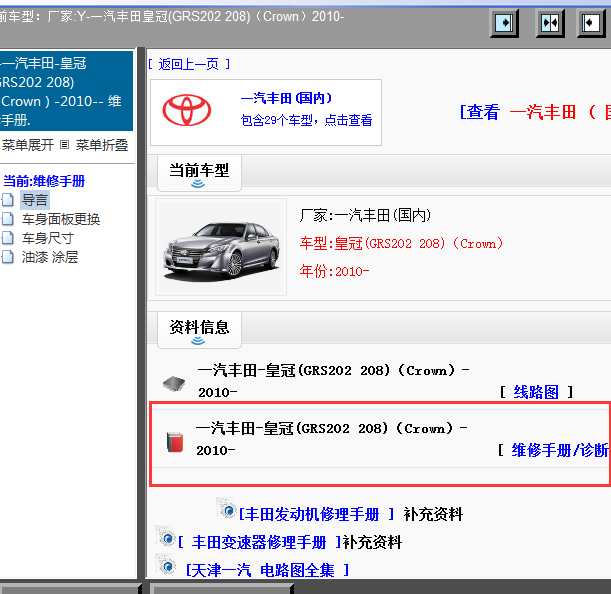Click the Crown car thumbnail image
The image size is (611, 594).
pyautogui.click(x=221, y=247)
